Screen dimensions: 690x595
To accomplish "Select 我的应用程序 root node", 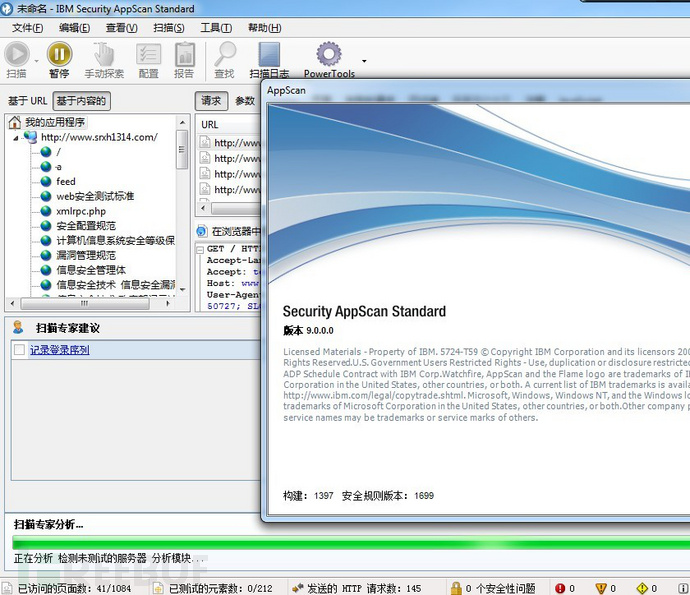I will 55,122.
